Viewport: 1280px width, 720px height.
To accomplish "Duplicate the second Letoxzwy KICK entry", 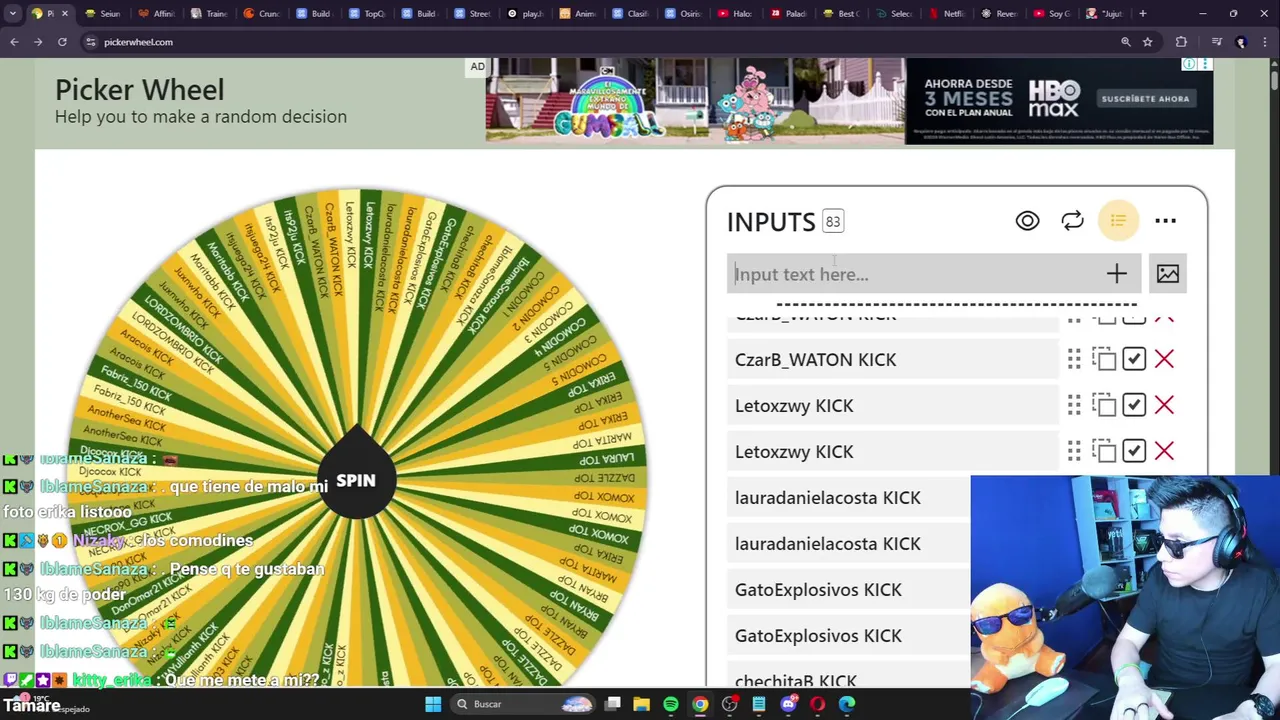I will click(x=1104, y=451).
